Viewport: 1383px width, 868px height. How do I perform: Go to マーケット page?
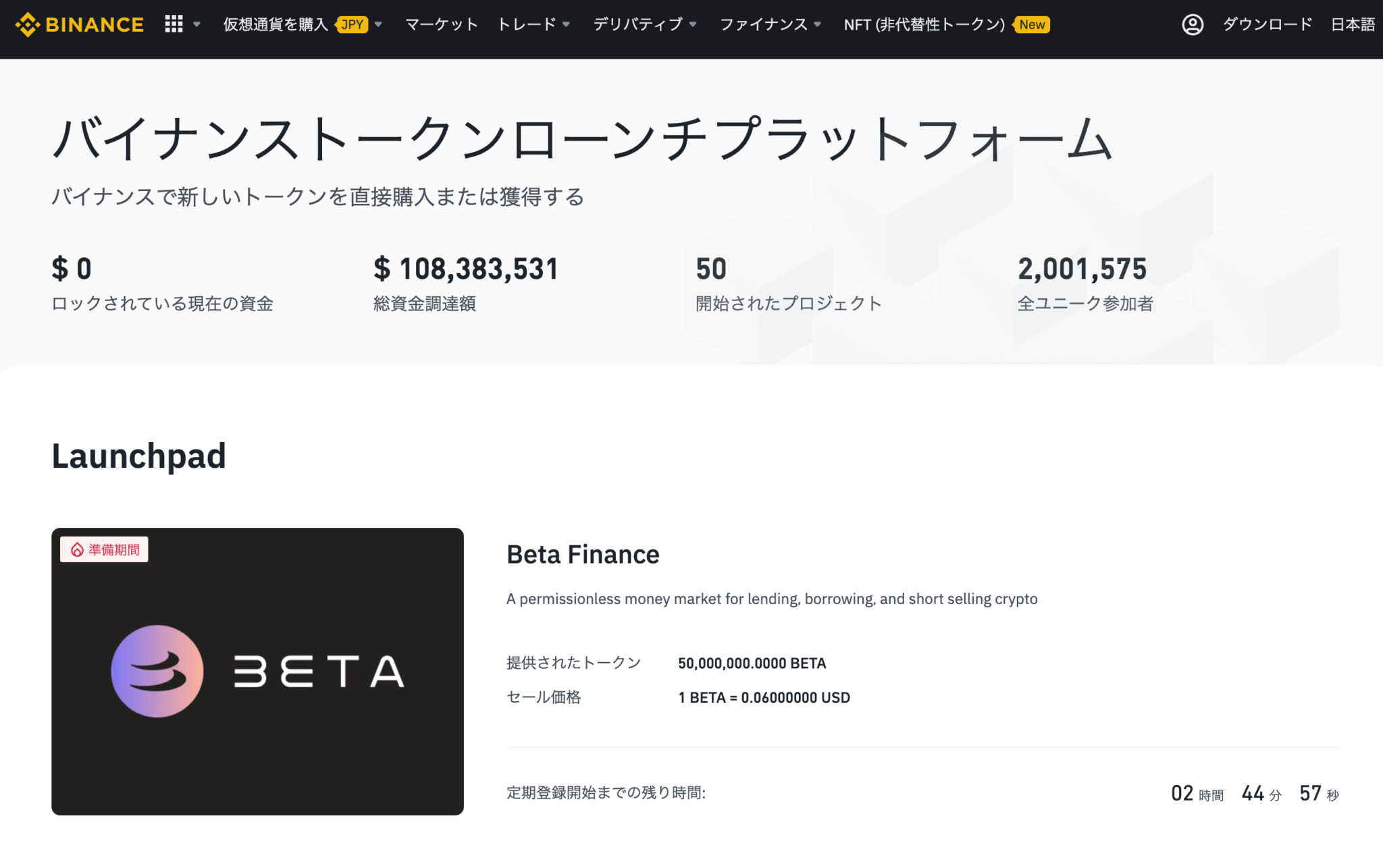[442, 24]
